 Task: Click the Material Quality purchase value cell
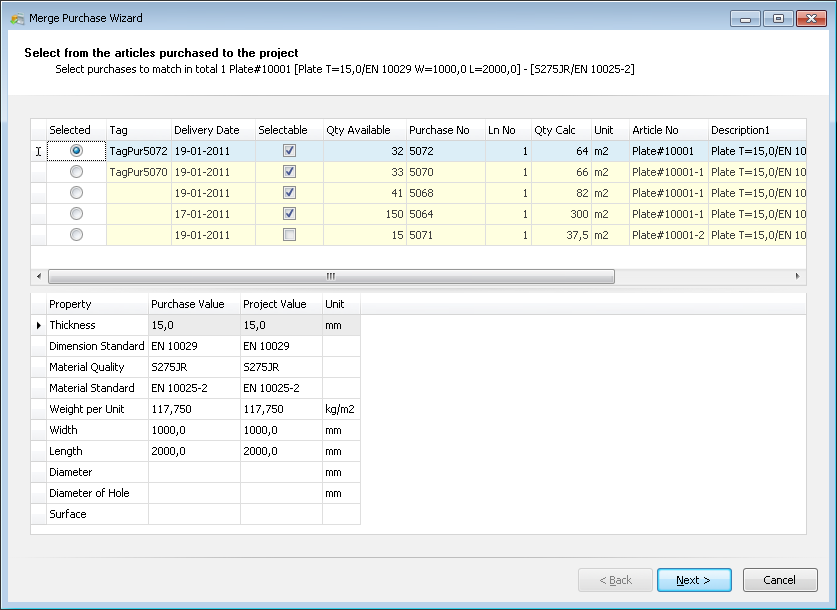point(193,367)
